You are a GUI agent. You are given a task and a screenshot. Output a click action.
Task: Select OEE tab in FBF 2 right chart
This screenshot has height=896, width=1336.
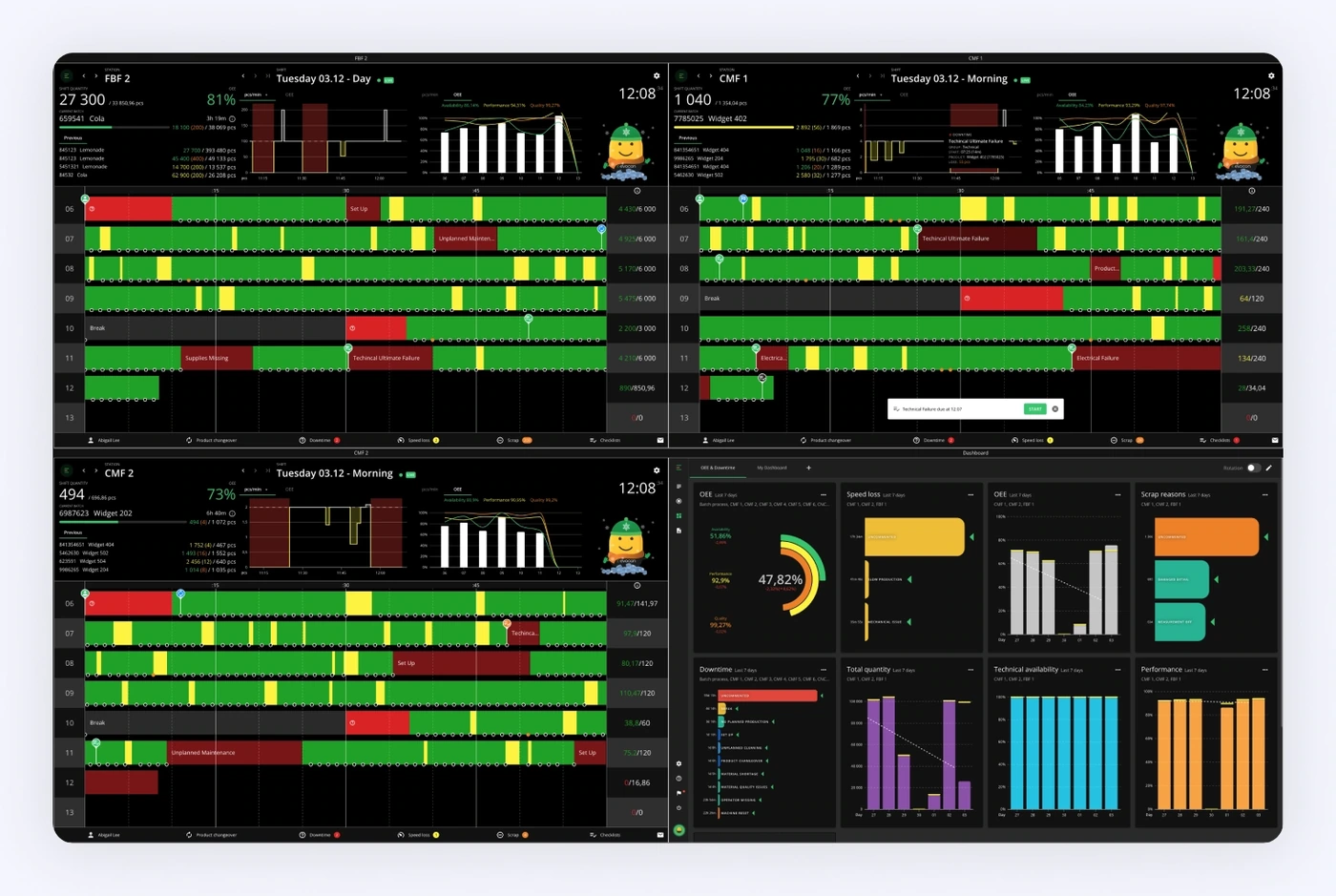(458, 94)
